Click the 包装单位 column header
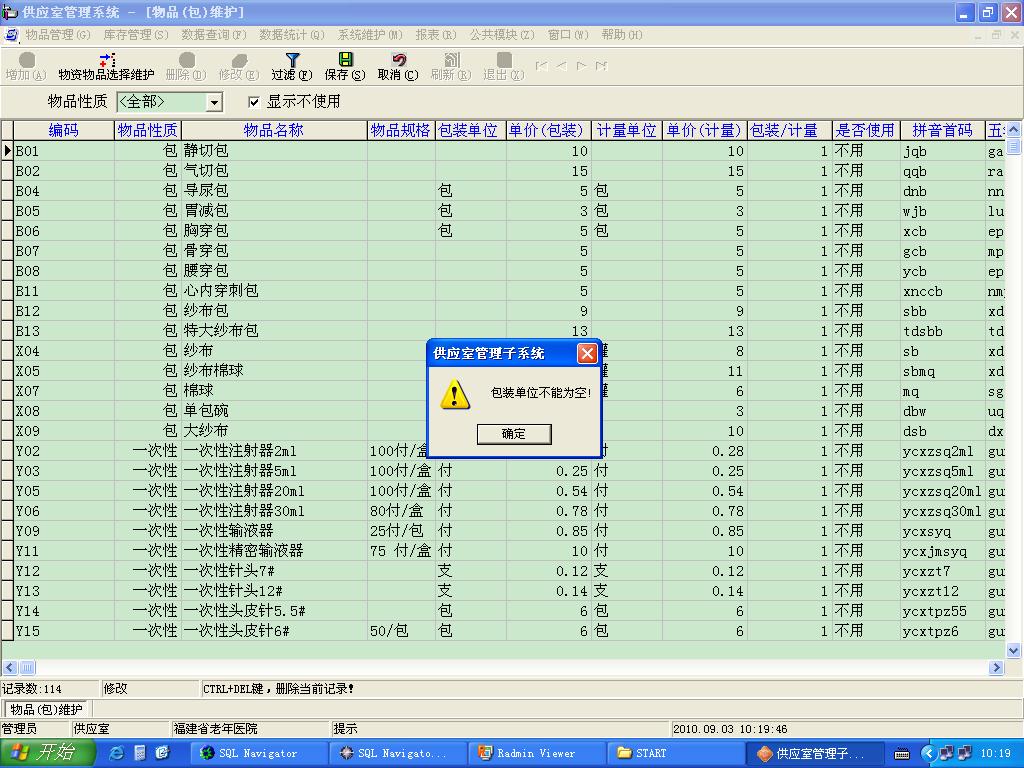 point(470,130)
